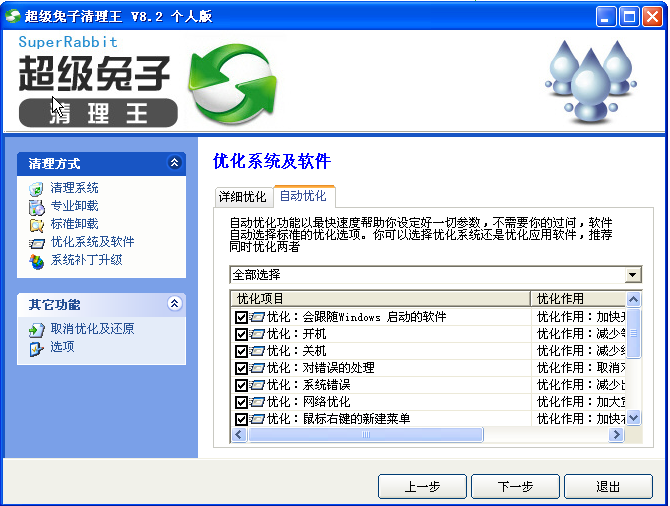Viewport: 670px width, 506px height.
Task: Collapse the 清理方式 panel chevron
Action: (174, 162)
